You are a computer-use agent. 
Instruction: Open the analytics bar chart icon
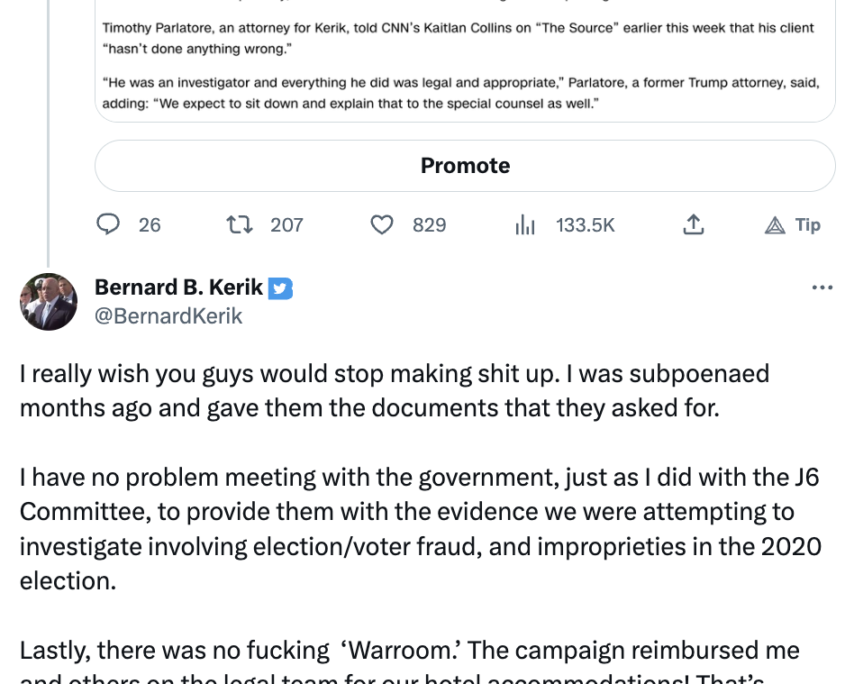pos(525,225)
